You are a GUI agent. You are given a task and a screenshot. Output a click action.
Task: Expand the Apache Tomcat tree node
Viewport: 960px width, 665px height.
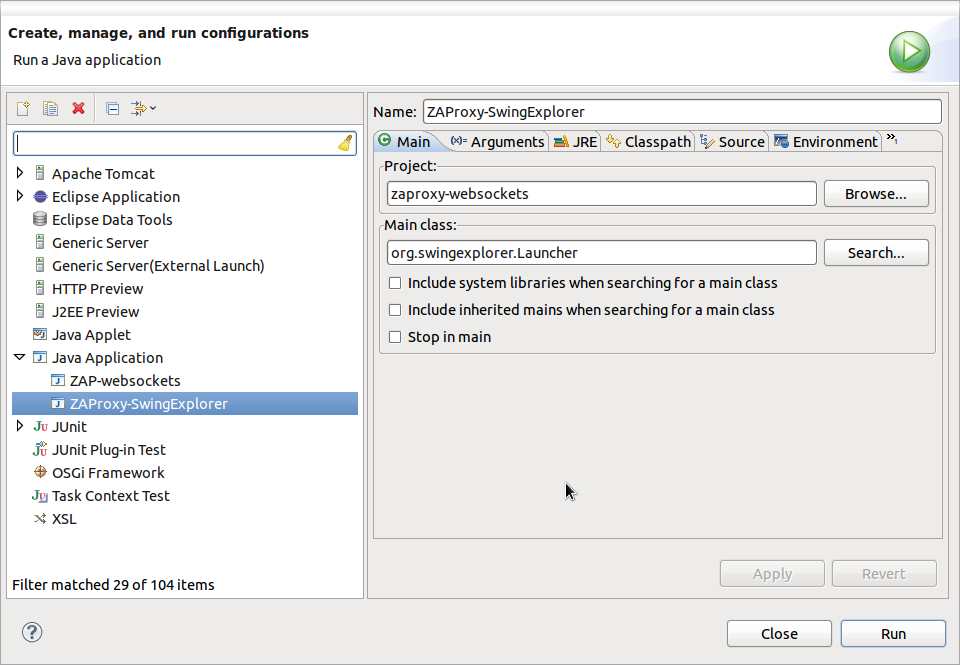pyautogui.click(x=20, y=173)
